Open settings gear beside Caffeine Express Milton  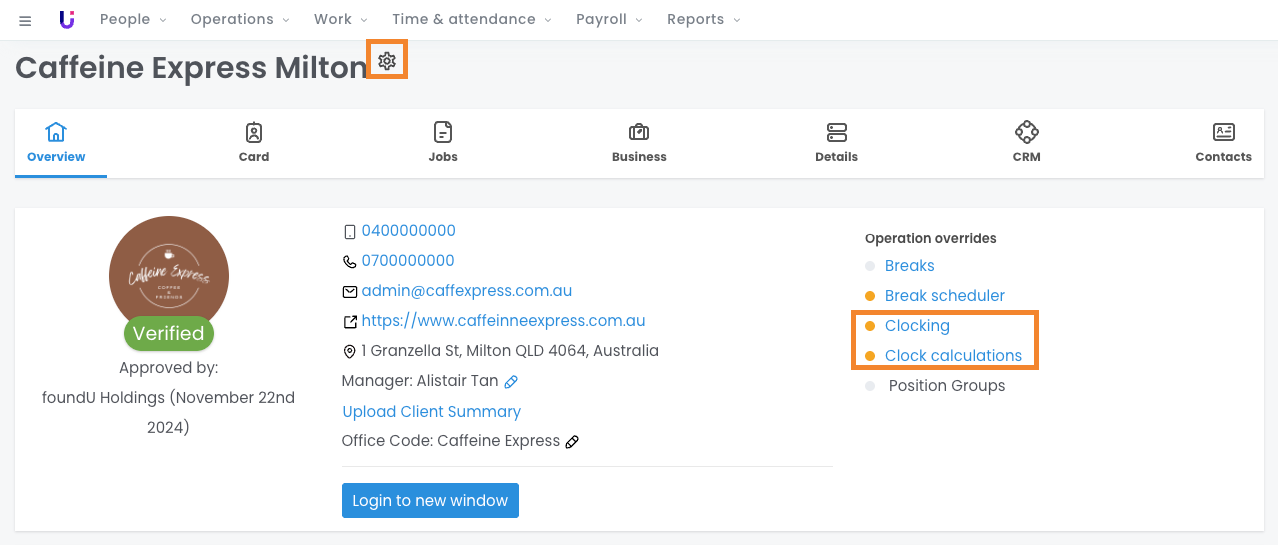tap(387, 61)
